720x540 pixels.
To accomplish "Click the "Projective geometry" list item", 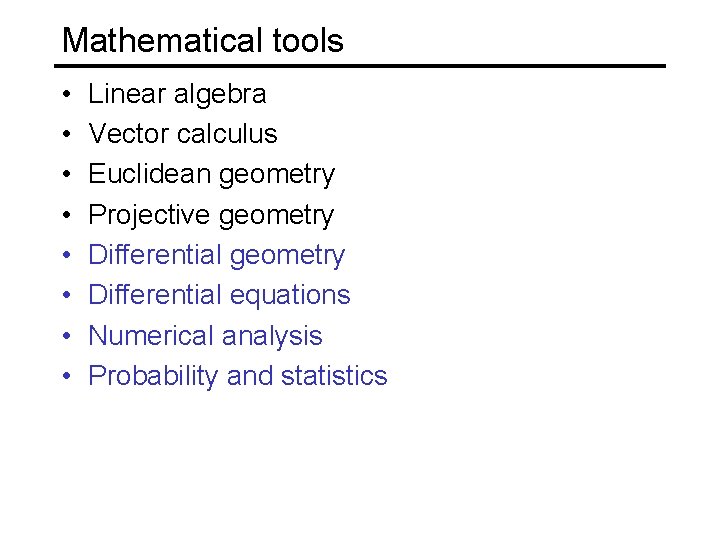I will 211,216.
